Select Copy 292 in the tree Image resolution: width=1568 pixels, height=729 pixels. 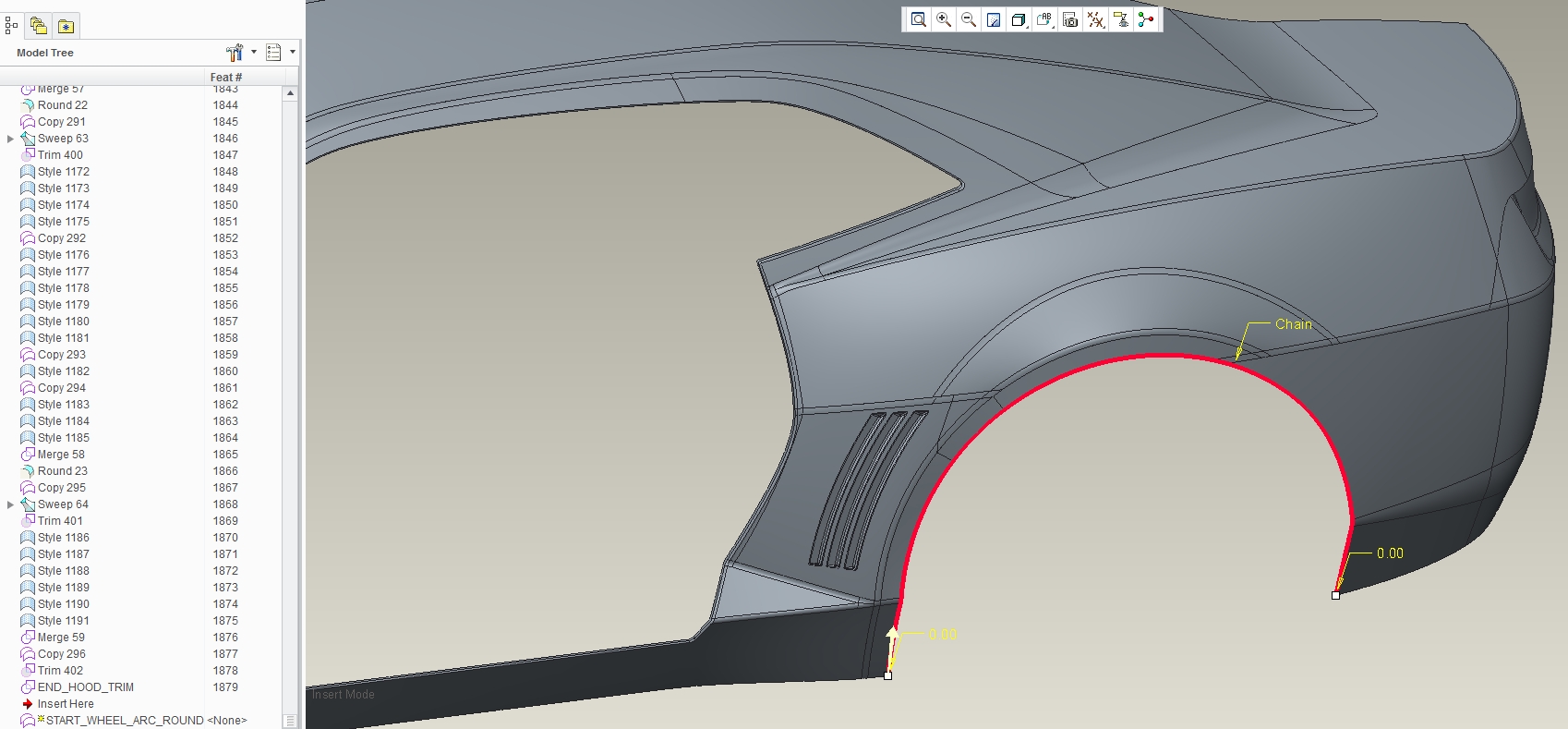coord(62,238)
